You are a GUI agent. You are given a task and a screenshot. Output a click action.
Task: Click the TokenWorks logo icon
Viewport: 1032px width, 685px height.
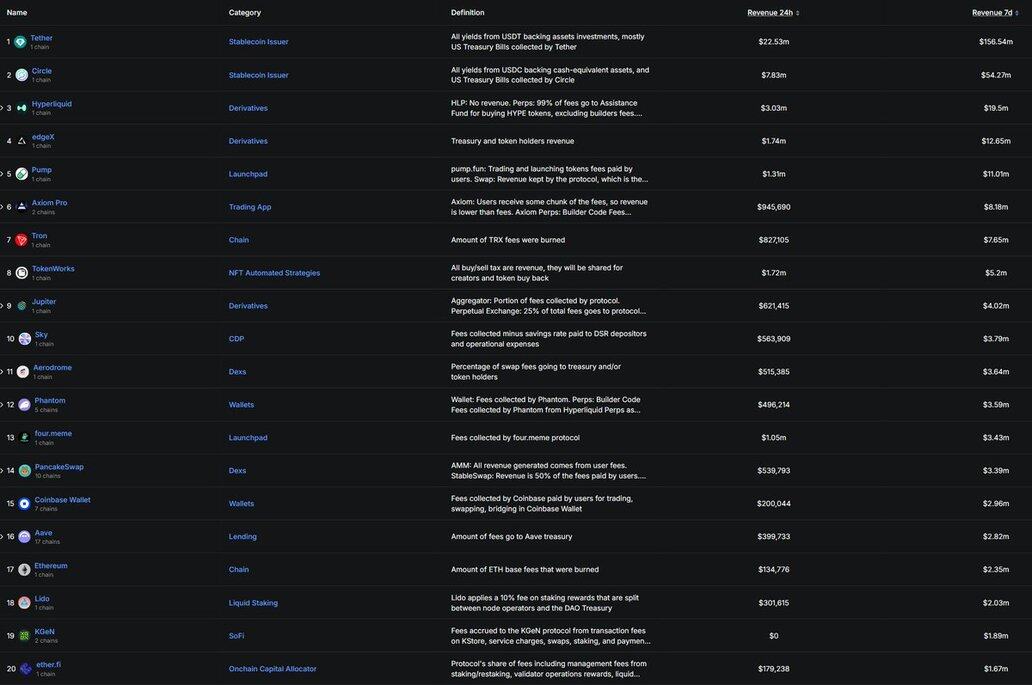[x=21, y=273]
